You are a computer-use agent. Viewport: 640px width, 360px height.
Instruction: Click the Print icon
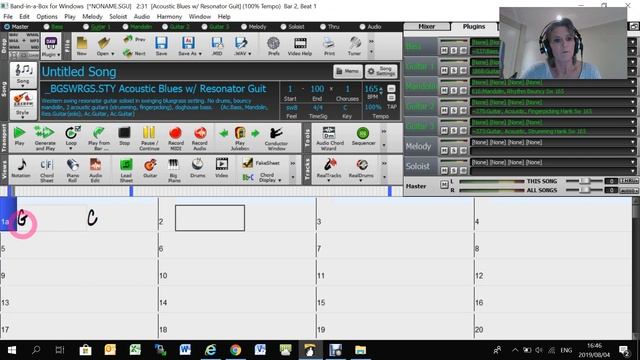[x=329, y=46]
